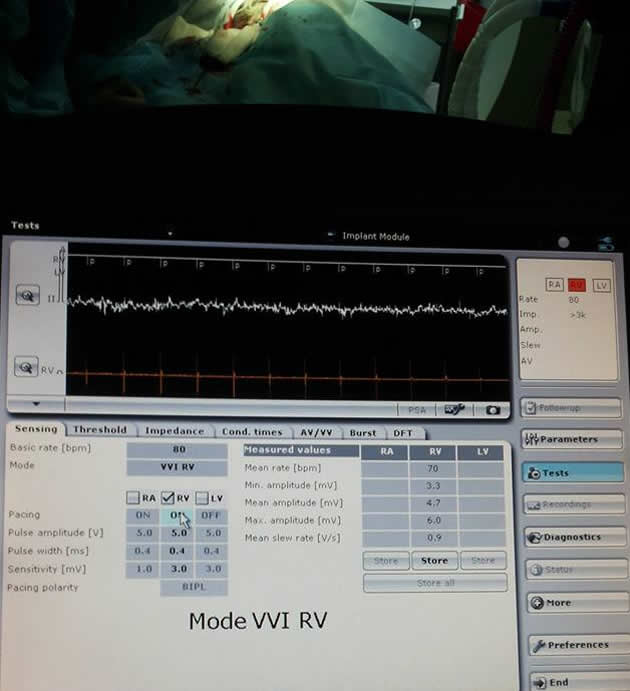Change the Basic rate value 80
Viewport: 630px width, 691px height.
[177, 450]
